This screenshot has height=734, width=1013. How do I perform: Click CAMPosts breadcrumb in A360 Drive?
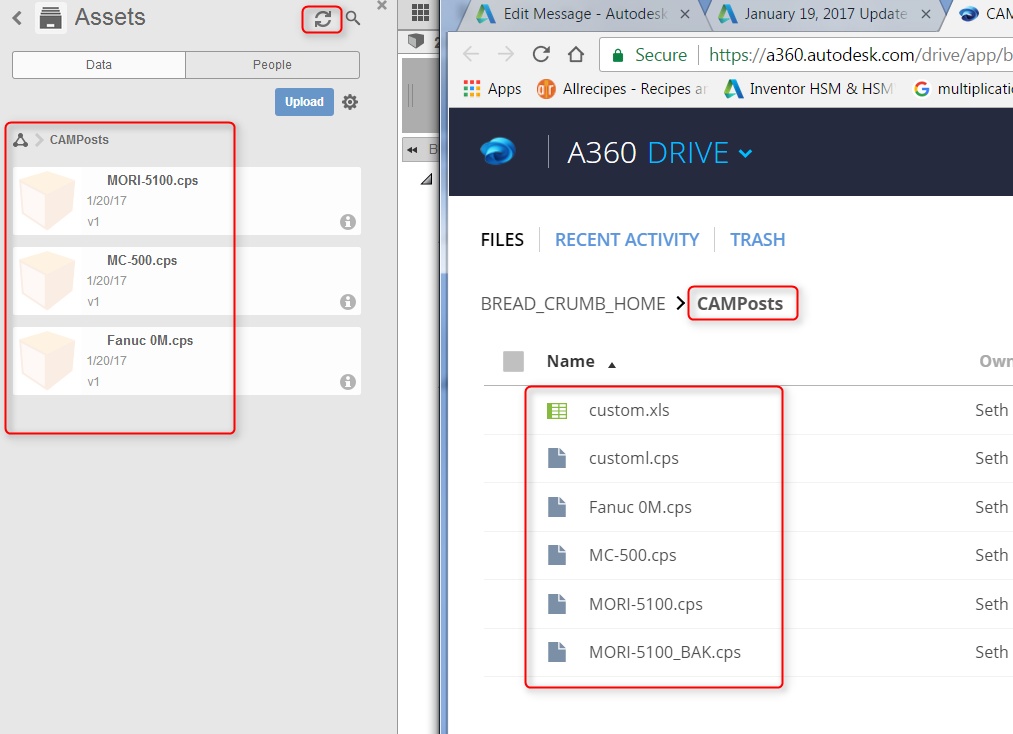pyautogui.click(x=740, y=304)
